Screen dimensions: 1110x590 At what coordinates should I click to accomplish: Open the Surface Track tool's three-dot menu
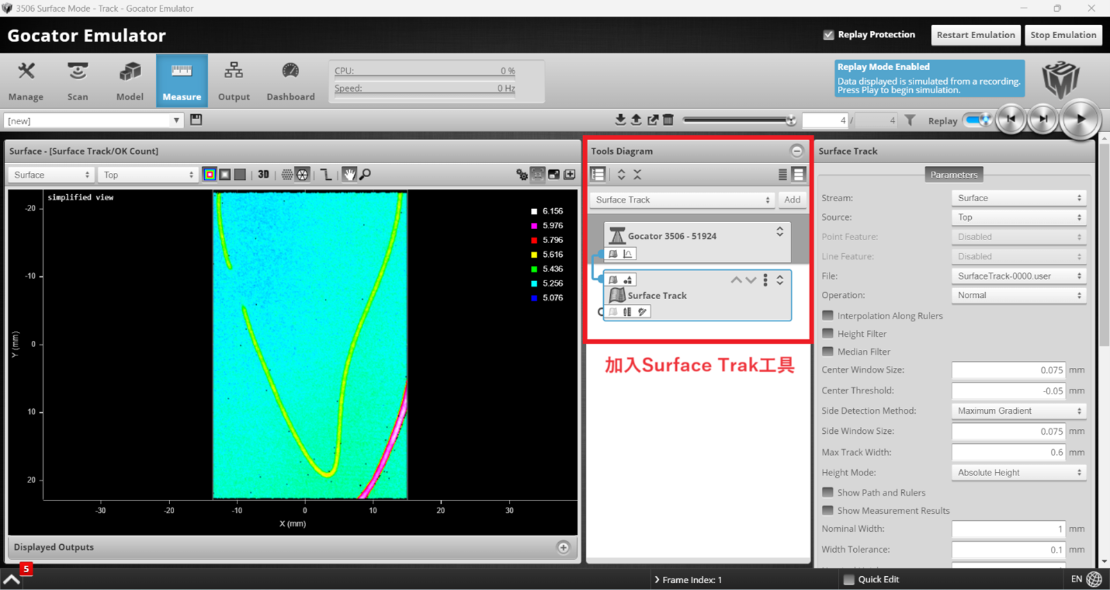766,280
